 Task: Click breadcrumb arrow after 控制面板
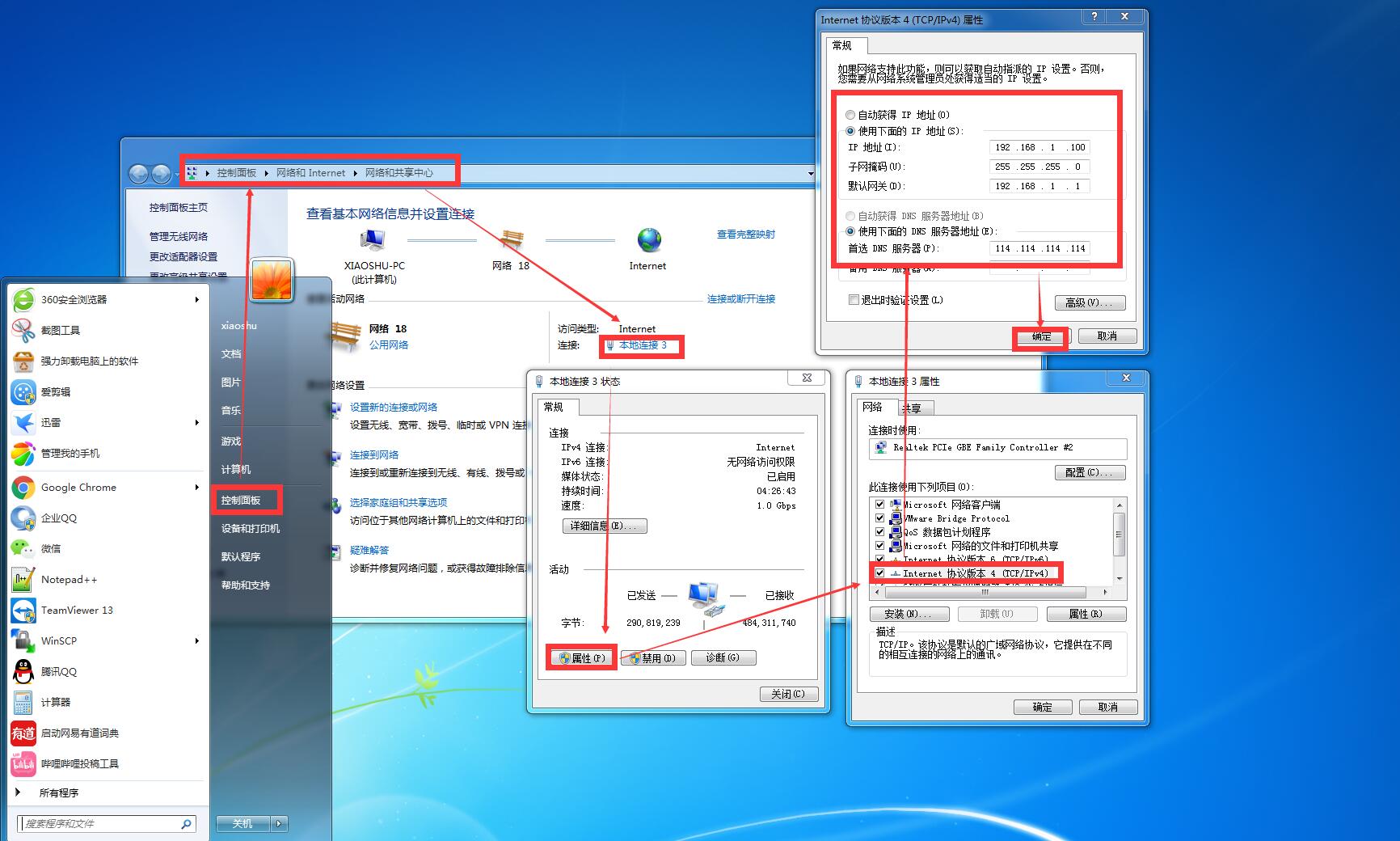(x=266, y=173)
